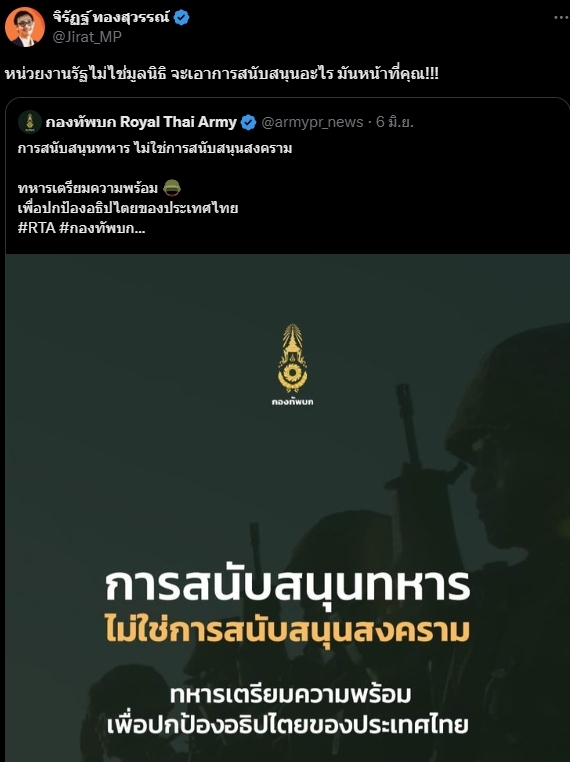570x762 pixels.
Task: Open the three-dot more options menu
Action: [561, 17]
